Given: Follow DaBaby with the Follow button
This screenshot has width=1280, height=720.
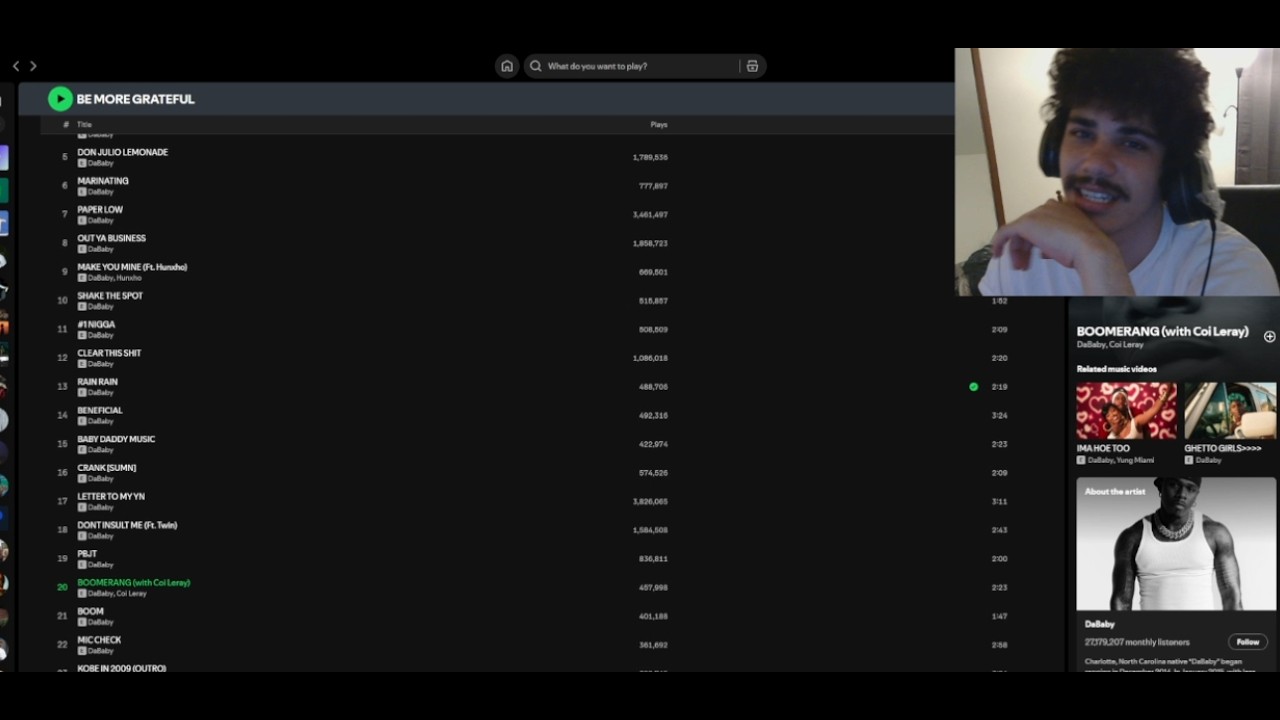Looking at the screenshot, I should coord(1247,642).
